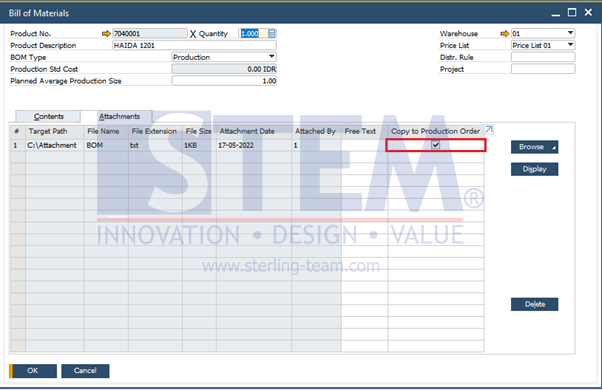Click the Attachment Date column header
The height and width of the screenshot is (390, 602).
pyautogui.click(x=254, y=132)
